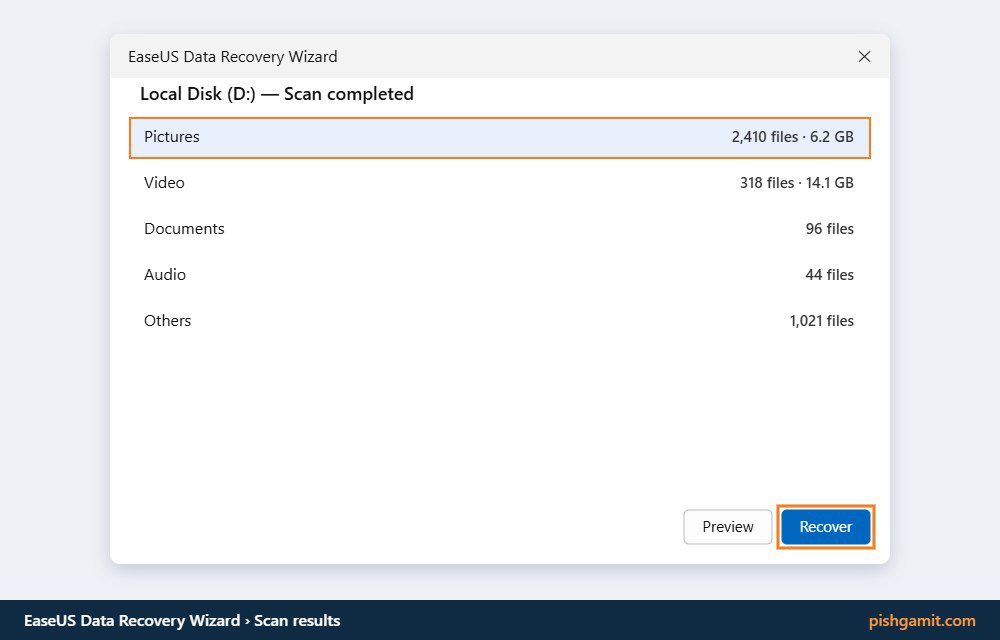Select the Video category row
Viewport: 1000px width, 640px height.
tap(499, 183)
